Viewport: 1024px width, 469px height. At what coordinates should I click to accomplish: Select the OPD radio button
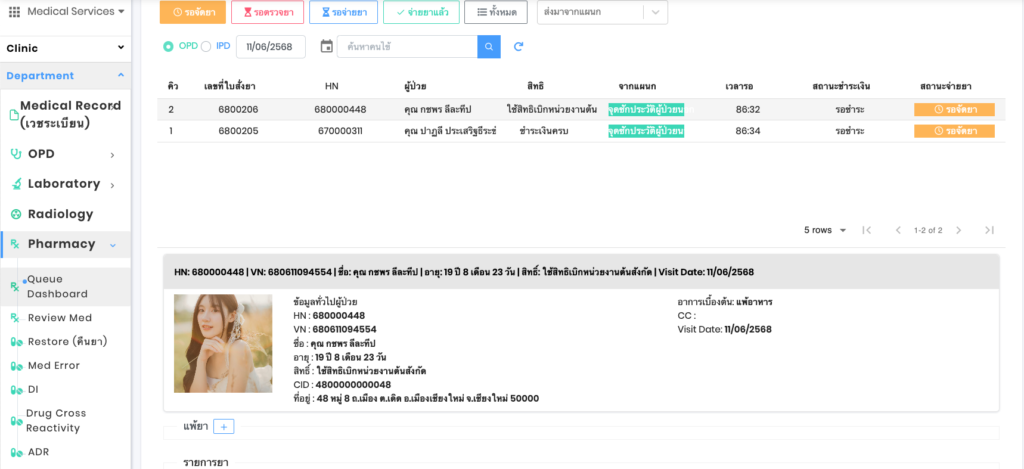coord(168,46)
